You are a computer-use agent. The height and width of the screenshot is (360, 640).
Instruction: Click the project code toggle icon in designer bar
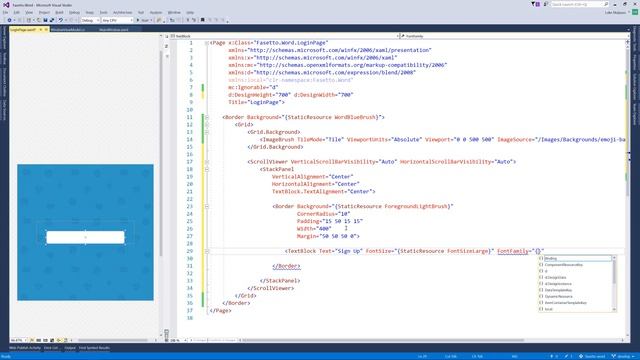point(66,340)
